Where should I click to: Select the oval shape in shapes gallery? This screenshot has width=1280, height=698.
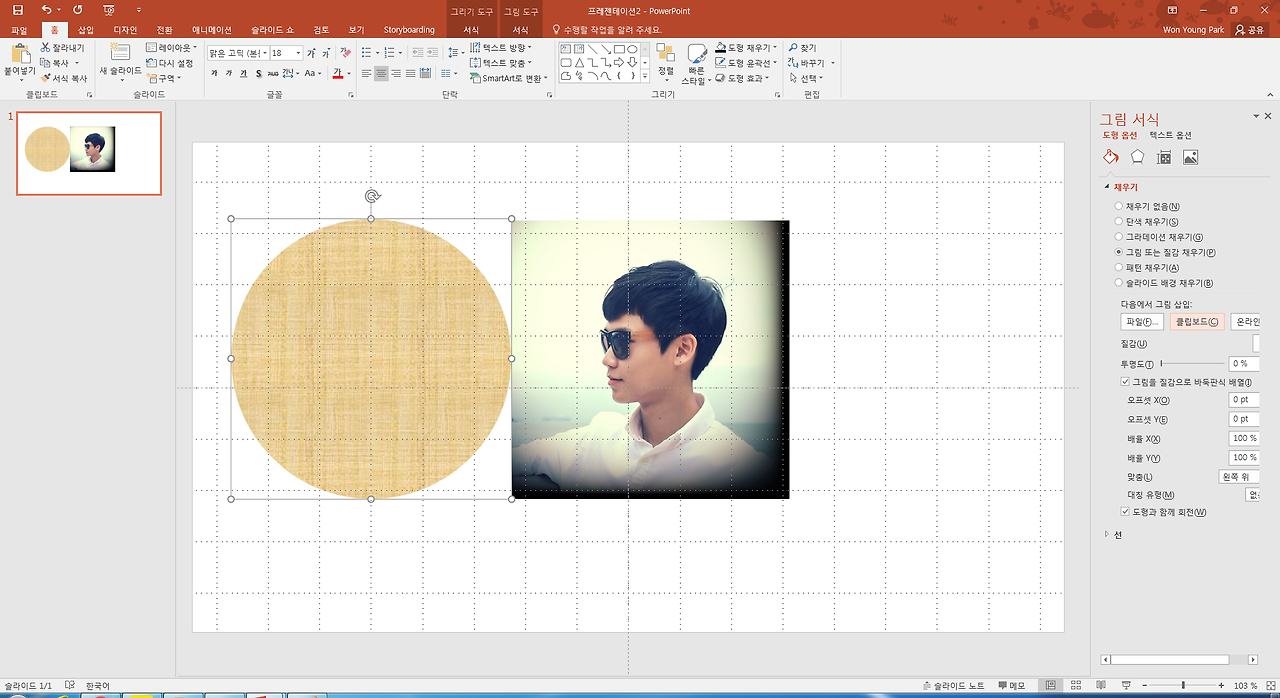pos(633,48)
